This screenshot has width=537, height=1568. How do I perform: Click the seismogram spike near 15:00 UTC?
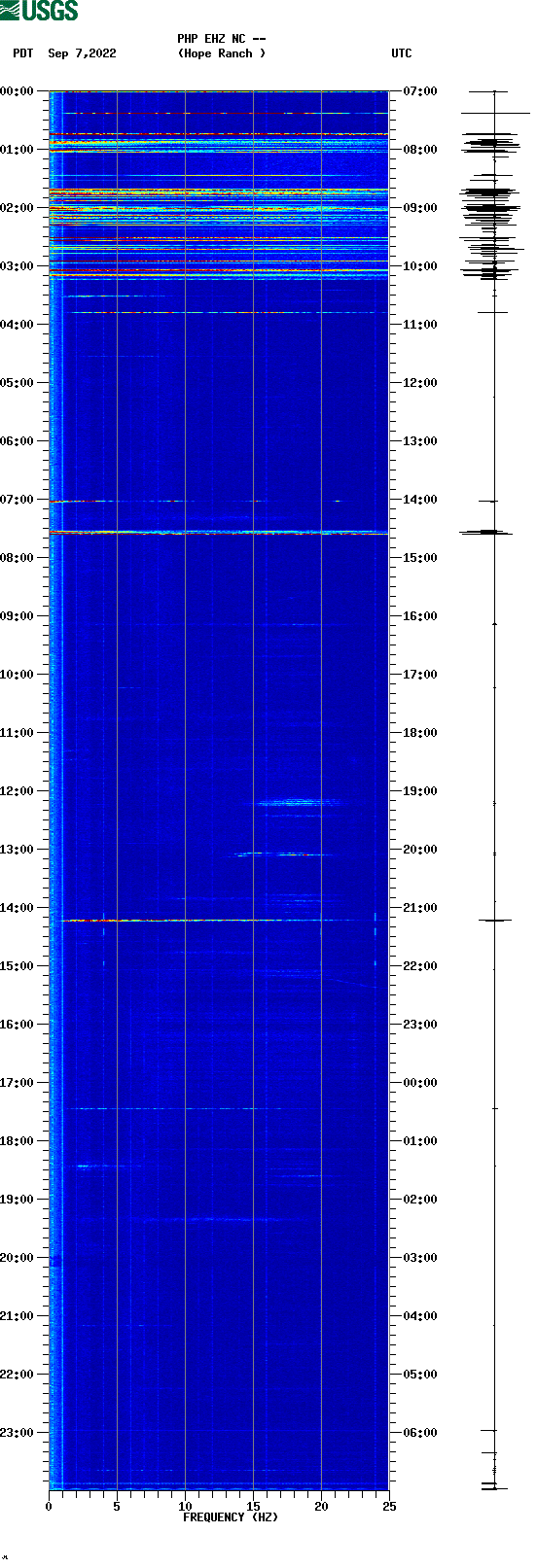486,532
